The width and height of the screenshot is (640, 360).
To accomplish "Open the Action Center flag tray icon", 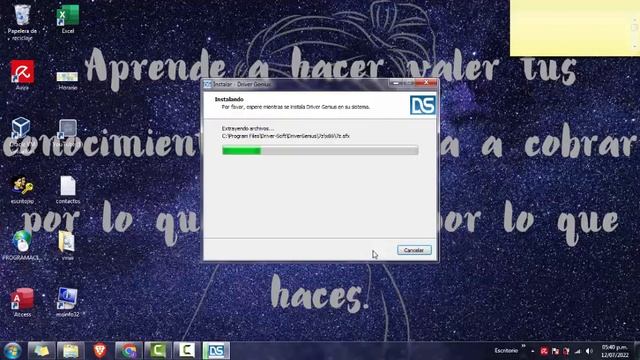I will click(555, 351).
